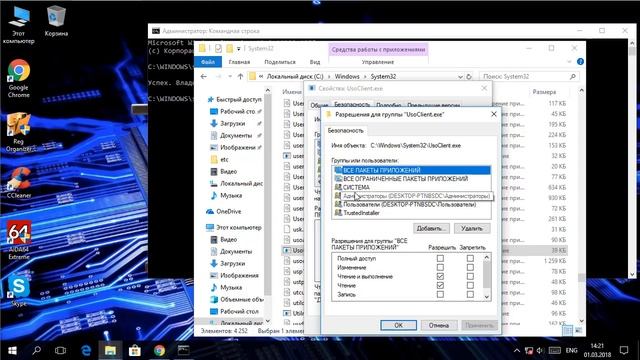This screenshot has height=360, width=640.
Task: Open the Windows Start menu
Action: tap(12, 350)
